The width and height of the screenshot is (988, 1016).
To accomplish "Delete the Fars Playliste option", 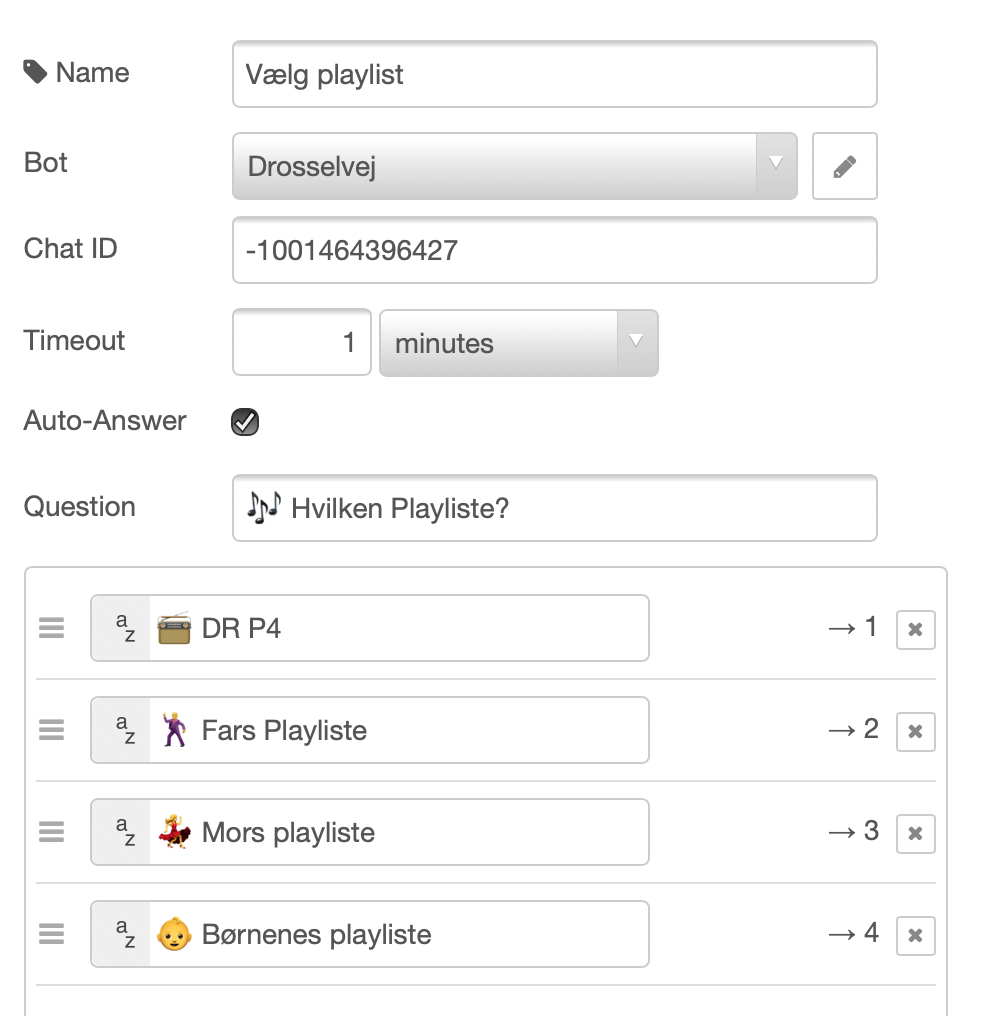I will [915, 732].
